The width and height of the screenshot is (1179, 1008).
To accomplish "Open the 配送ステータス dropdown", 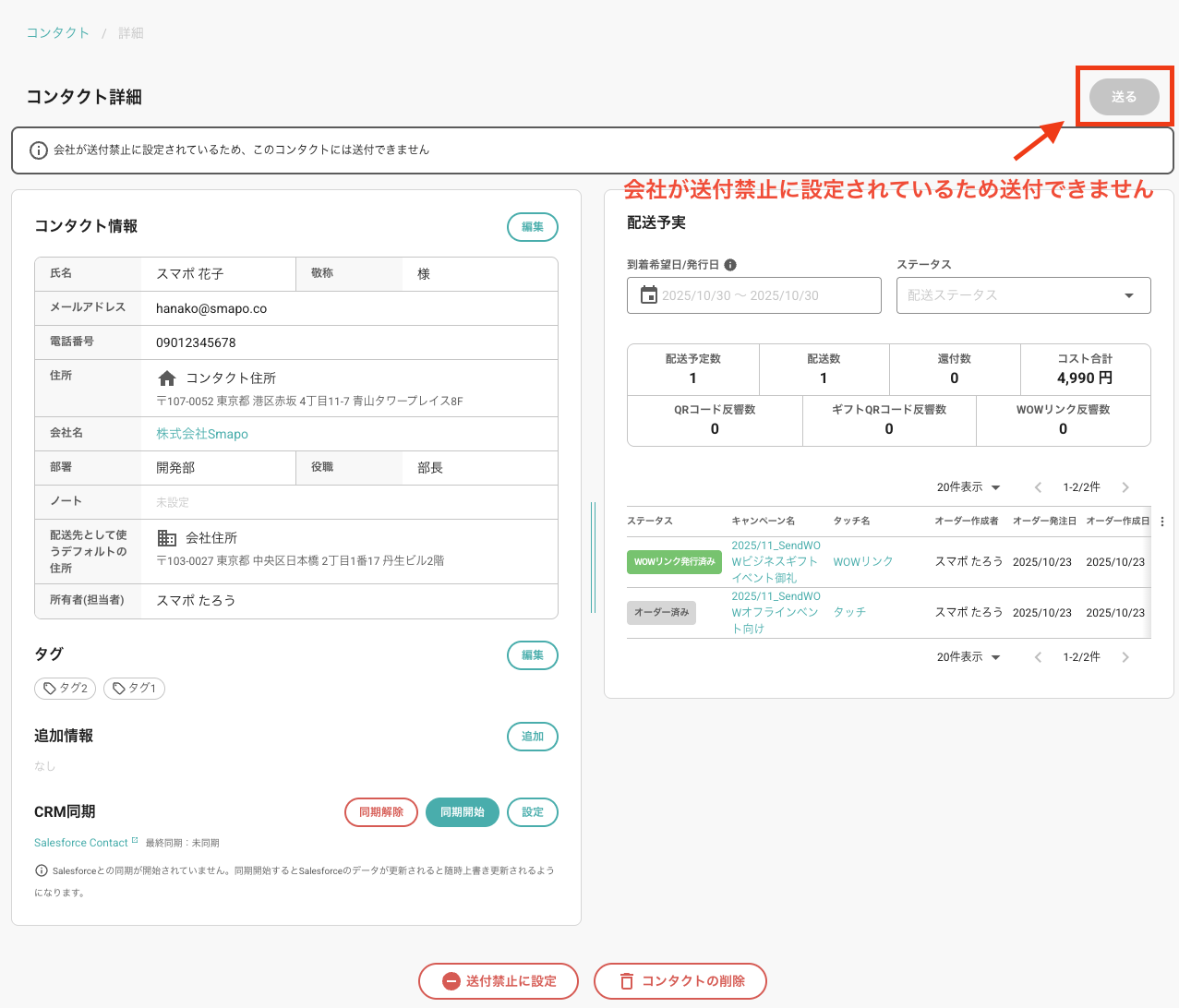I will pyautogui.click(x=1024, y=295).
